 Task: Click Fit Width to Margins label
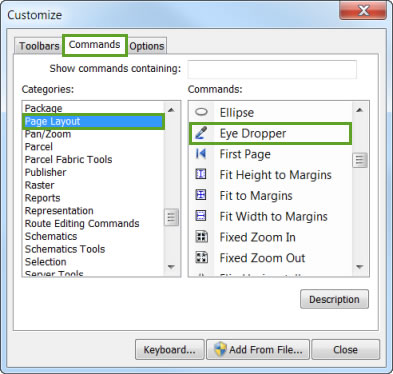tap(273, 216)
